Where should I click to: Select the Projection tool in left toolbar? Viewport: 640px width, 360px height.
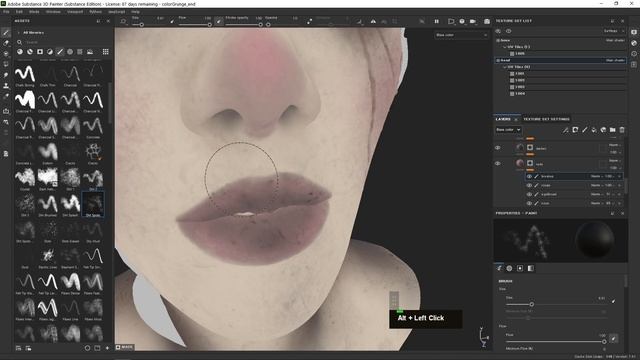click(x=6, y=53)
